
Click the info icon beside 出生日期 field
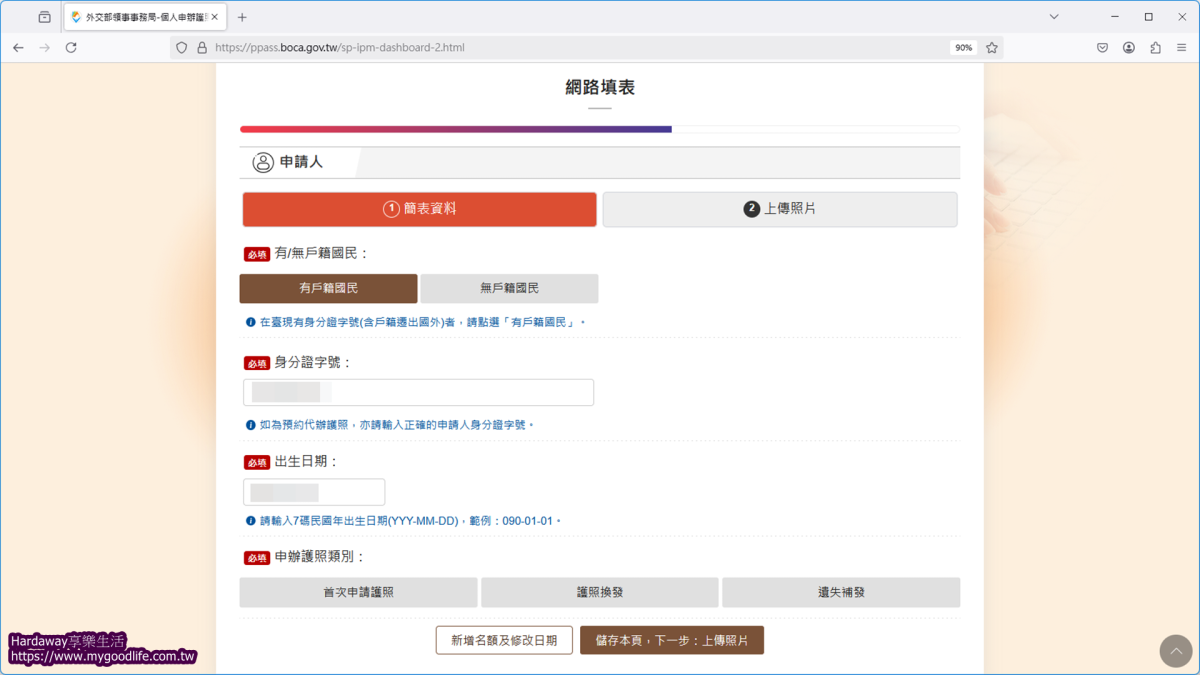(x=249, y=520)
